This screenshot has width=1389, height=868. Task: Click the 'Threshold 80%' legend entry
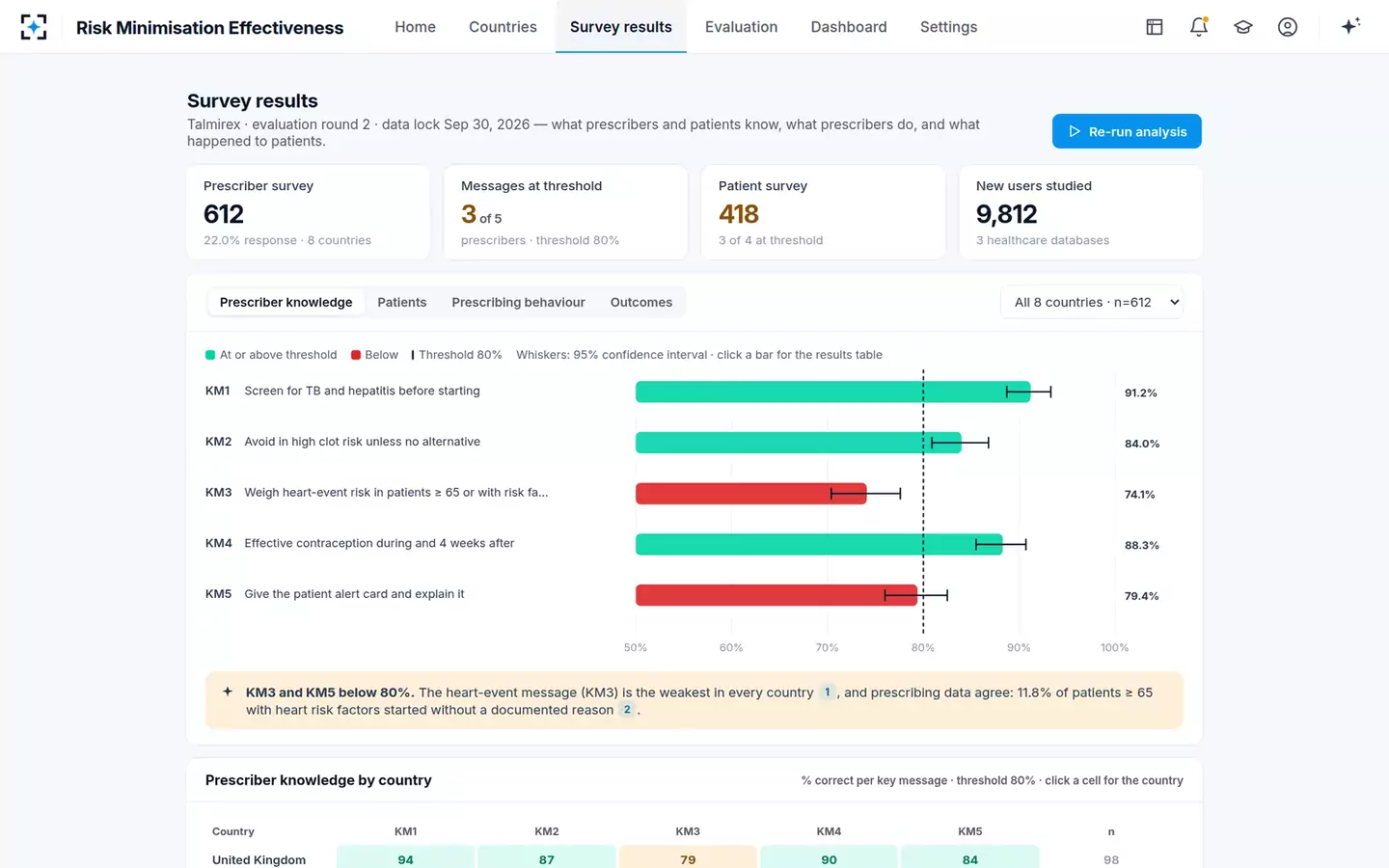pos(456,355)
